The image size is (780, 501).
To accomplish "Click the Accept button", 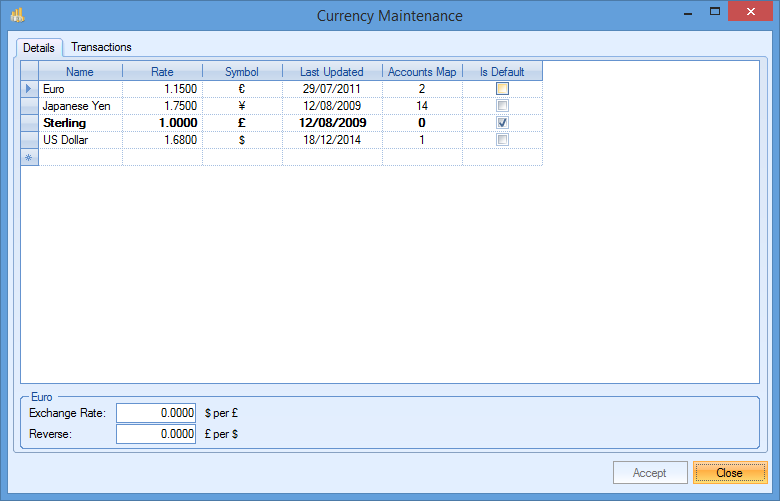I will 649,473.
